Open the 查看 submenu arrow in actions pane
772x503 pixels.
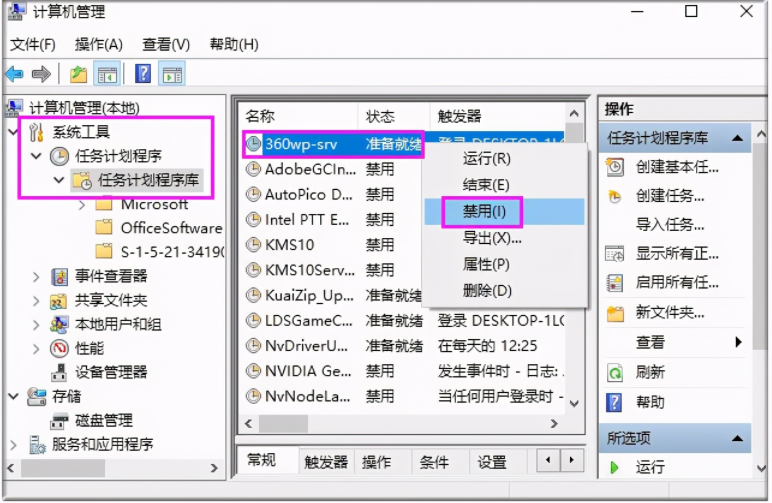[x=739, y=342]
